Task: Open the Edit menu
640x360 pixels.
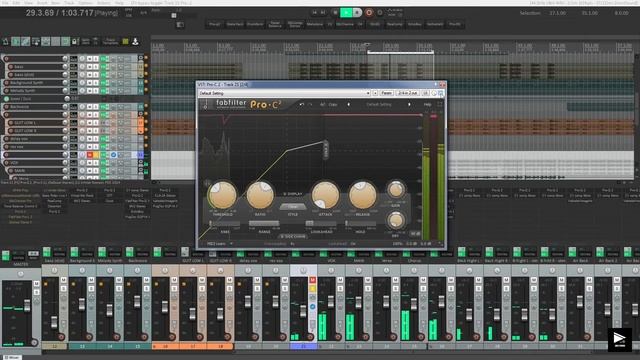Action: coord(16,3)
